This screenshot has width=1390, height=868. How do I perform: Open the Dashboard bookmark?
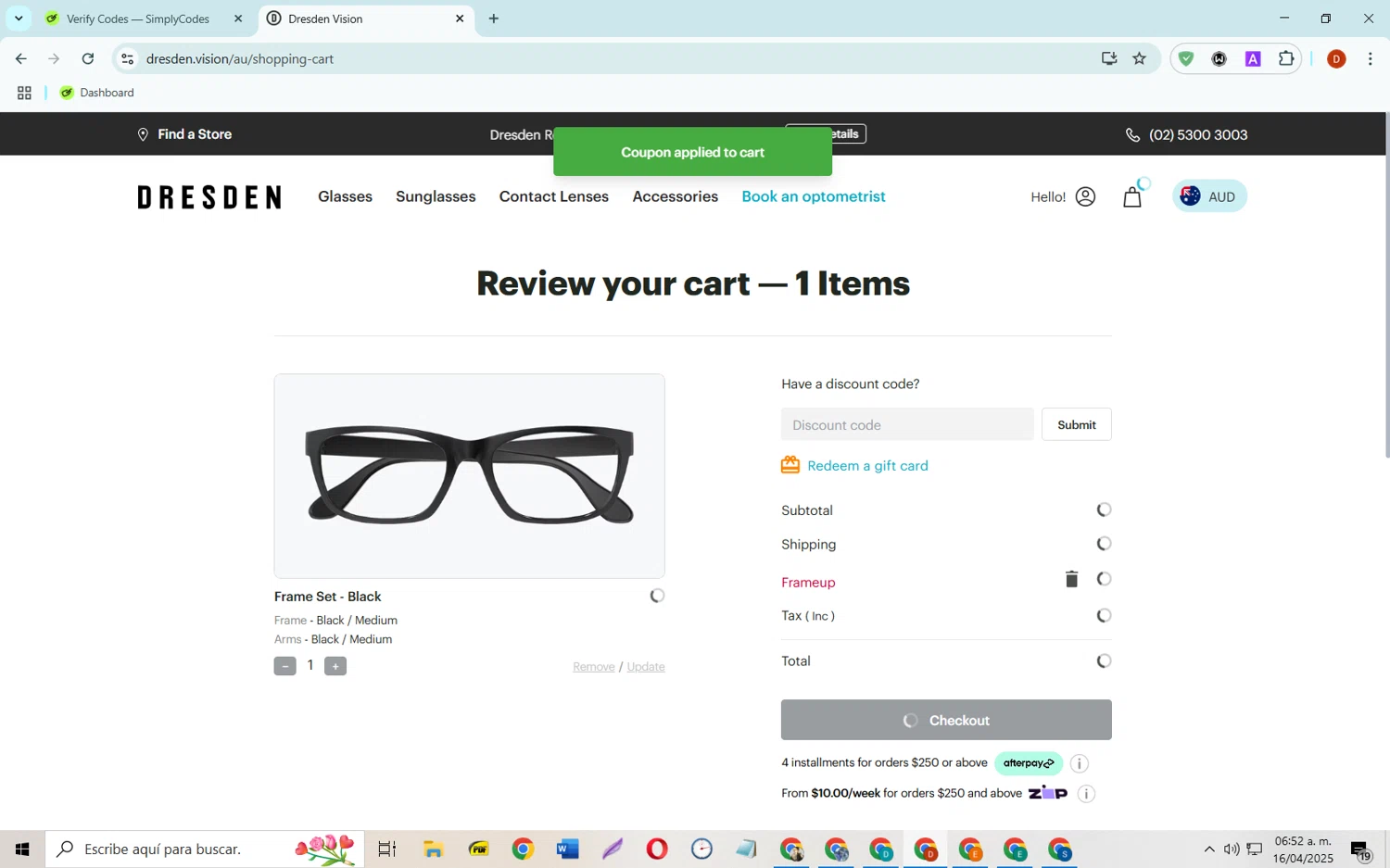(97, 93)
